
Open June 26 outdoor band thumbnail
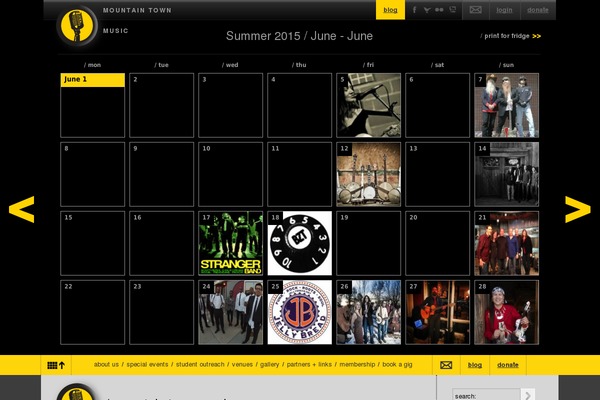pyautogui.click(x=368, y=312)
